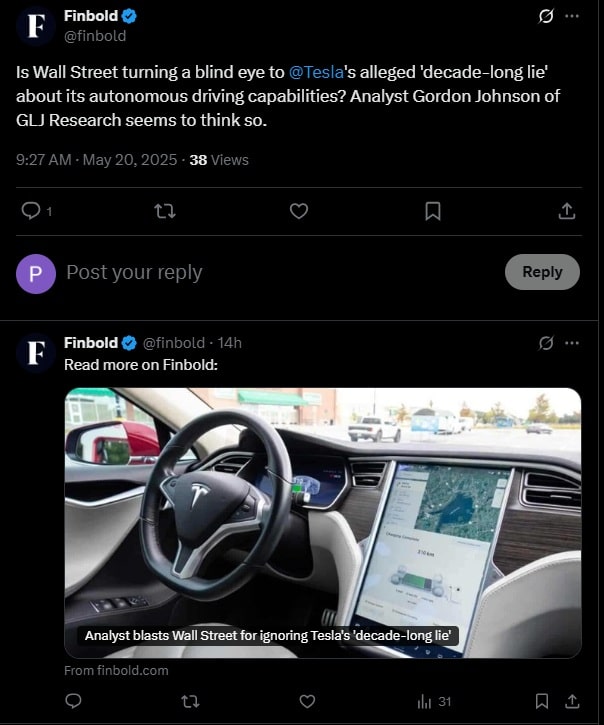The height and width of the screenshot is (725, 604).
Task: Open the Finbold profile avatar at top
Action: pos(36,27)
